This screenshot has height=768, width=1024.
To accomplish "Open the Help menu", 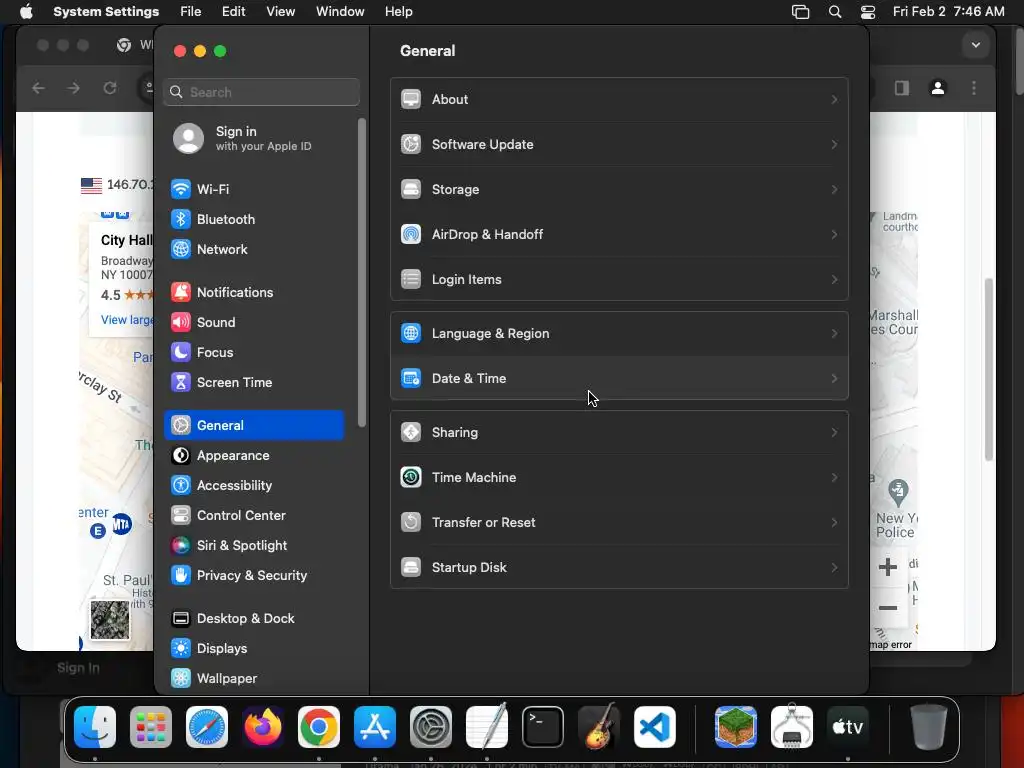I will pos(398,12).
